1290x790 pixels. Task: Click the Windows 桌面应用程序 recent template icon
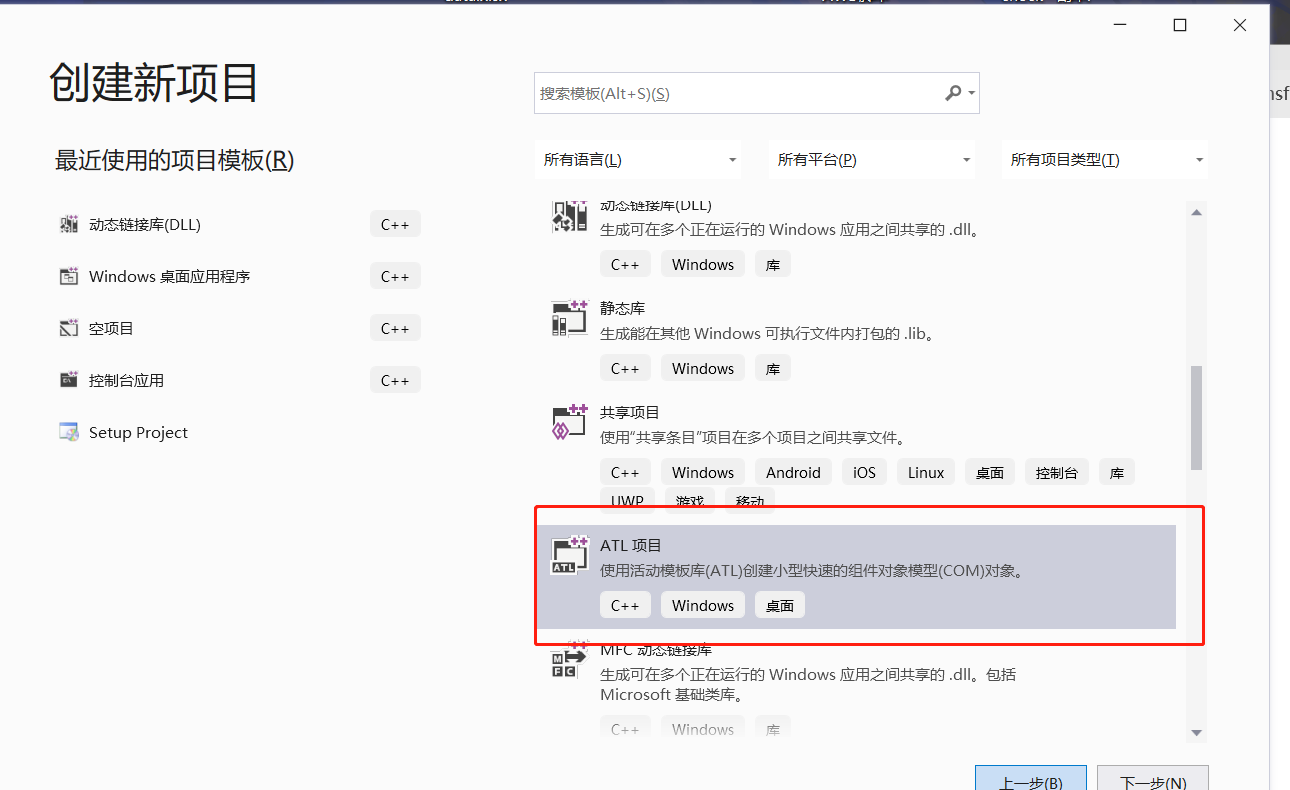69,277
